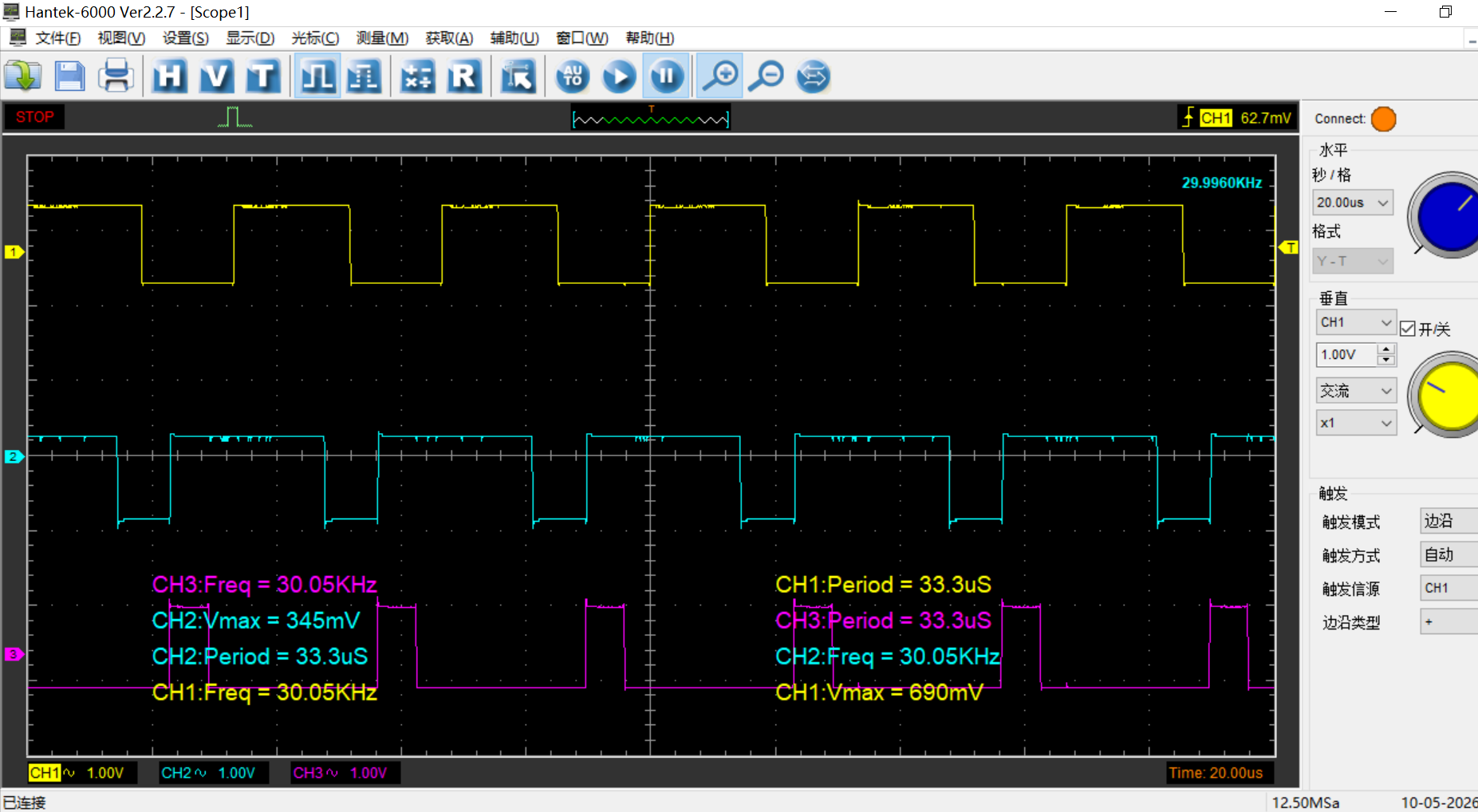Decrease volts/div with stepper down arrow
The image size is (1478, 812).
click(x=1387, y=360)
